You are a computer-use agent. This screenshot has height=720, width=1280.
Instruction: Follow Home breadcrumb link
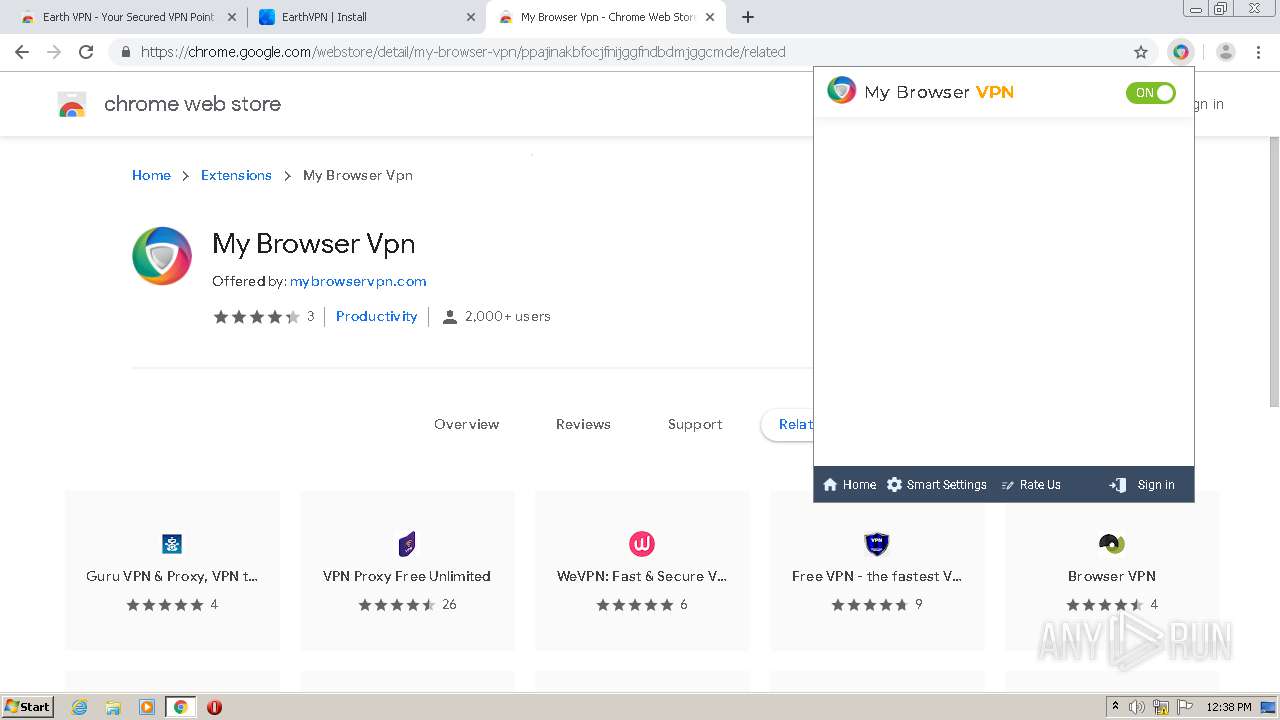[x=151, y=175]
